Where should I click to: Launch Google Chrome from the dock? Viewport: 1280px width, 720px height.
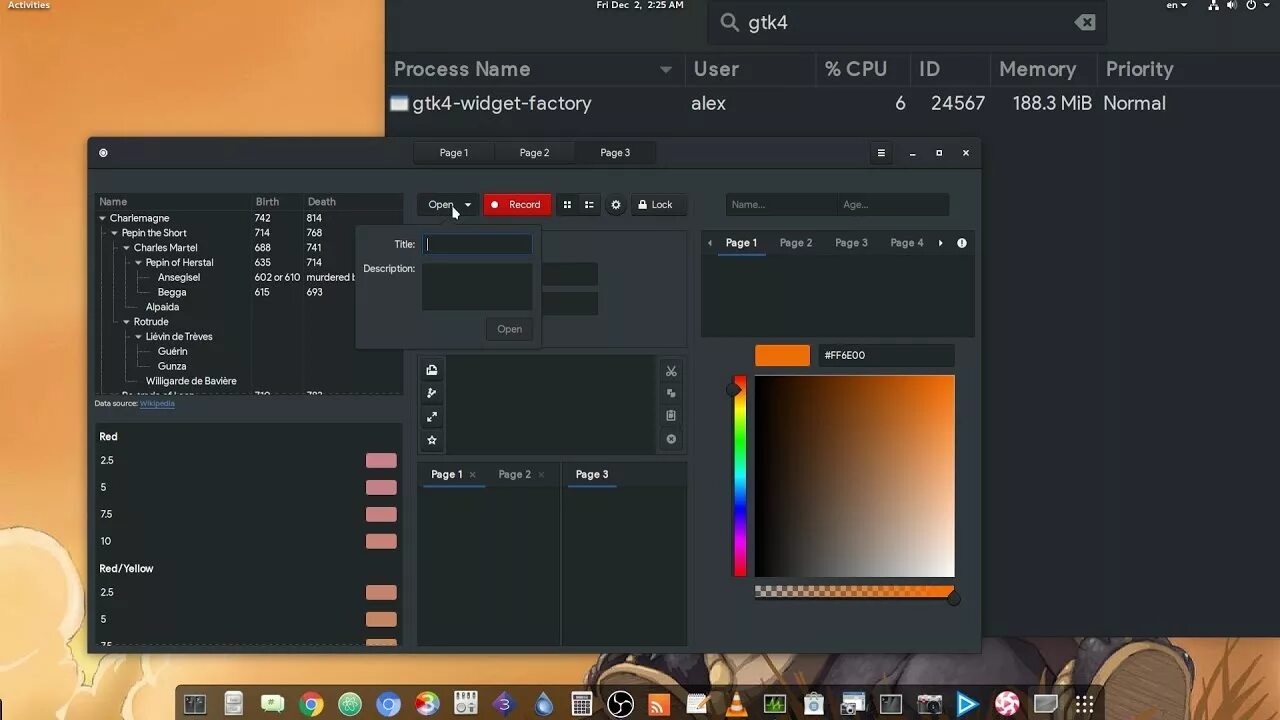pyautogui.click(x=311, y=704)
